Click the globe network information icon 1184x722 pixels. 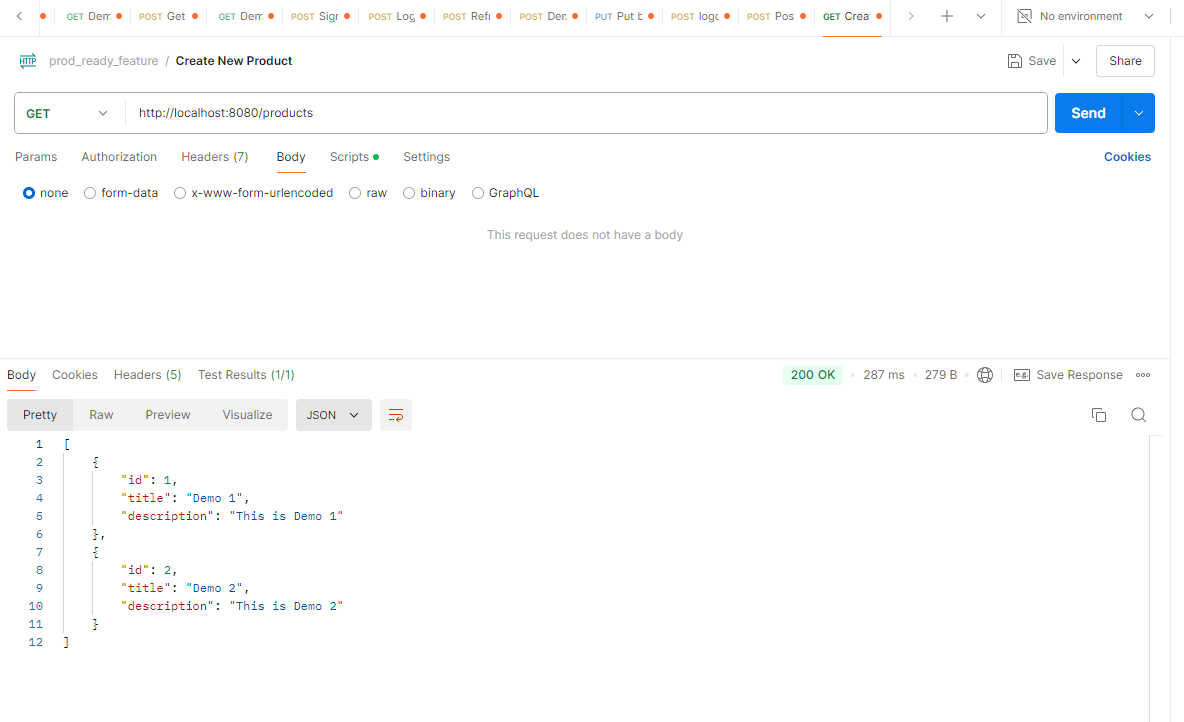pos(985,375)
